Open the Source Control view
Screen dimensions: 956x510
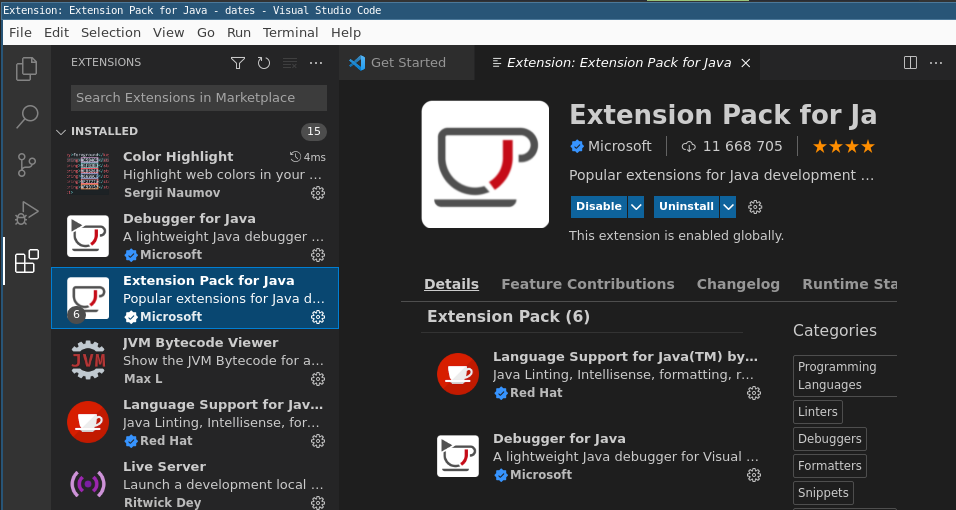pyautogui.click(x=27, y=165)
